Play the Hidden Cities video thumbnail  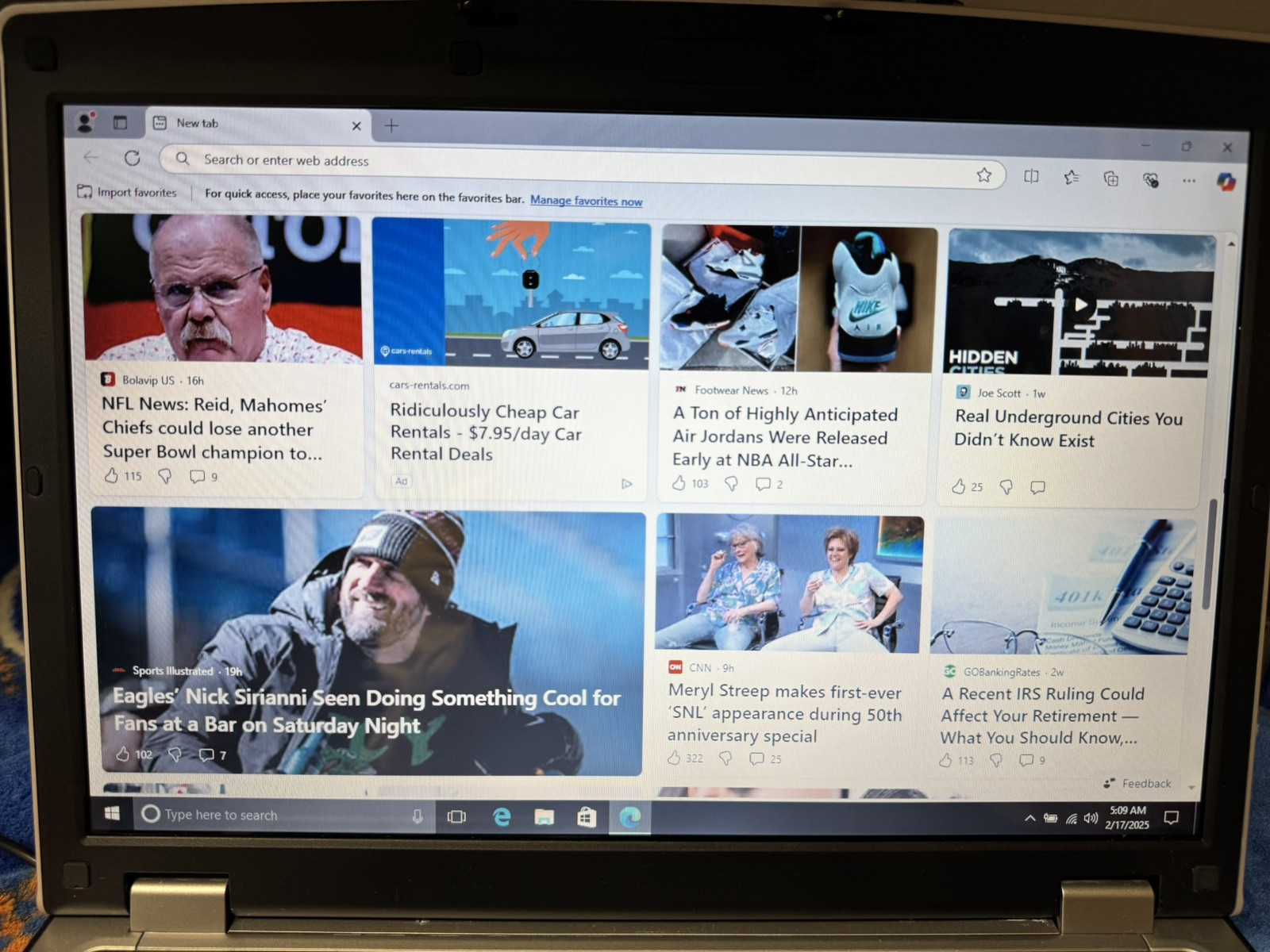tap(1080, 305)
